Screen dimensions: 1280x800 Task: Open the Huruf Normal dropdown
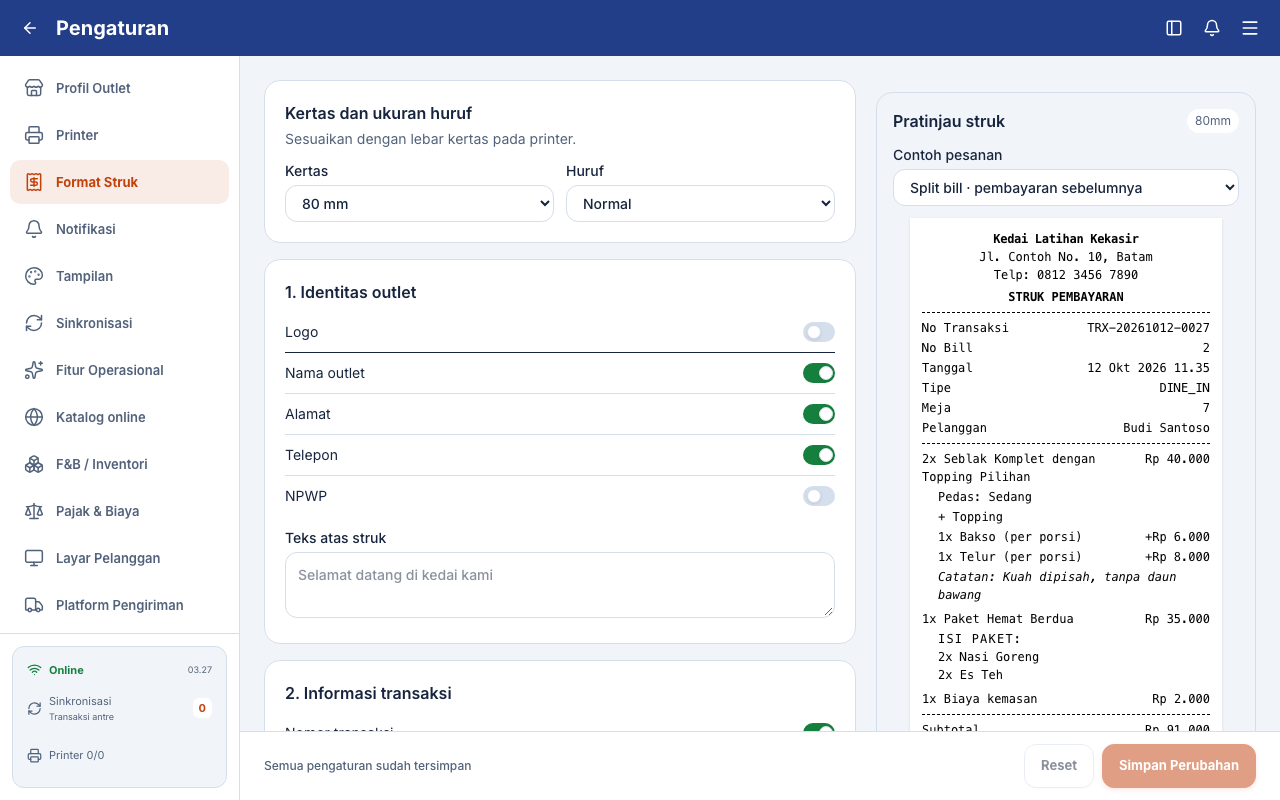pos(700,204)
